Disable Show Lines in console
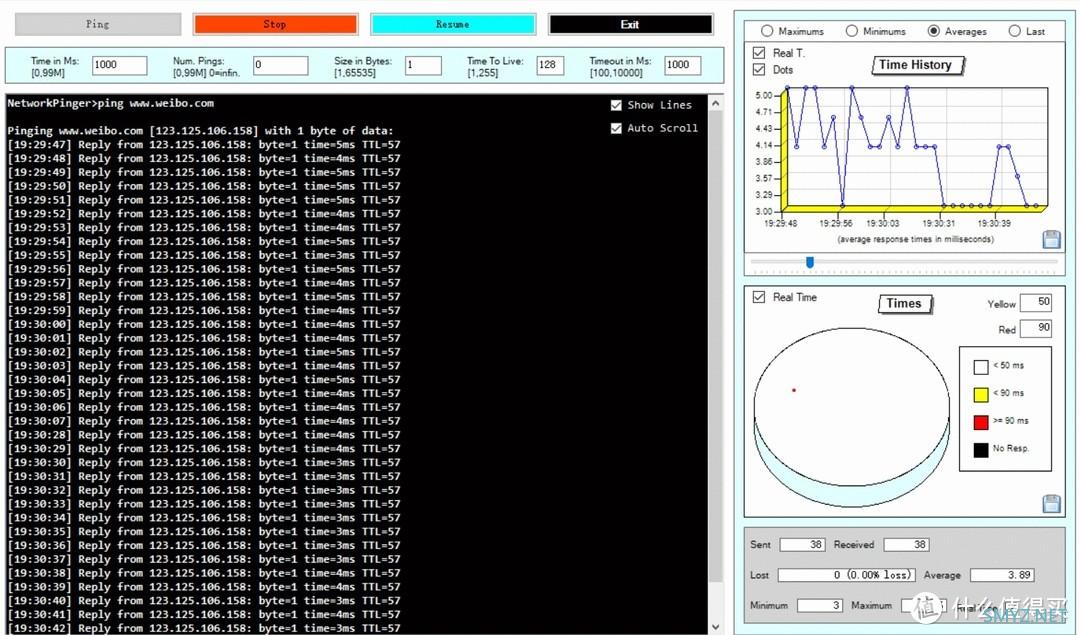 pyautogui.click(x=616, y=105)
